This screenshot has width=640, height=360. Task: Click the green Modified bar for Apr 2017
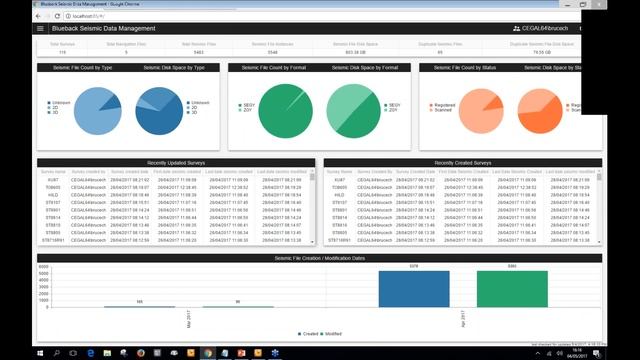(x=512, y=289)
